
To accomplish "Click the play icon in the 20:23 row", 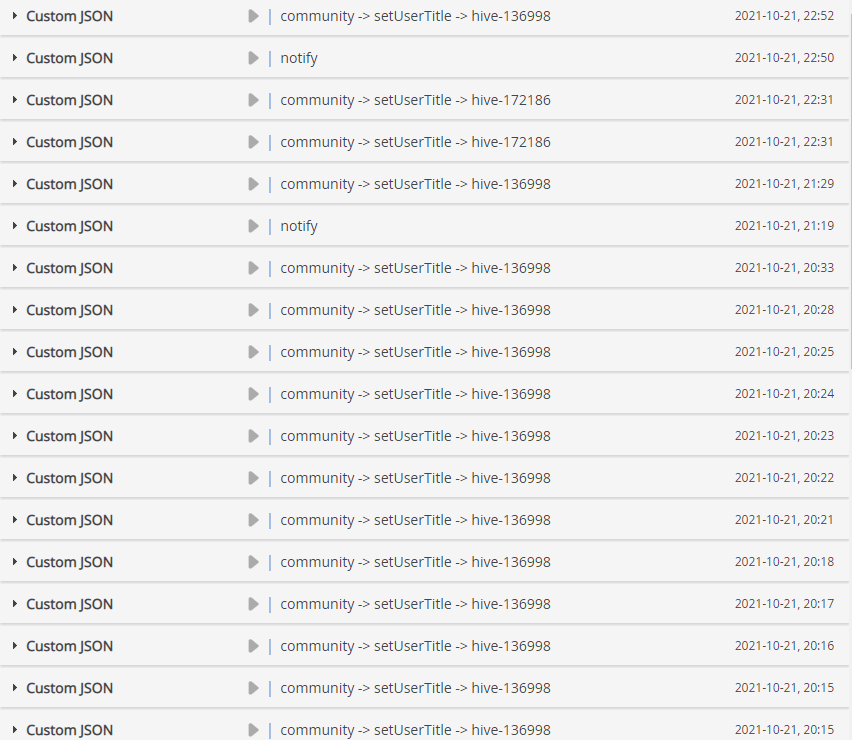I will [253, 436].
